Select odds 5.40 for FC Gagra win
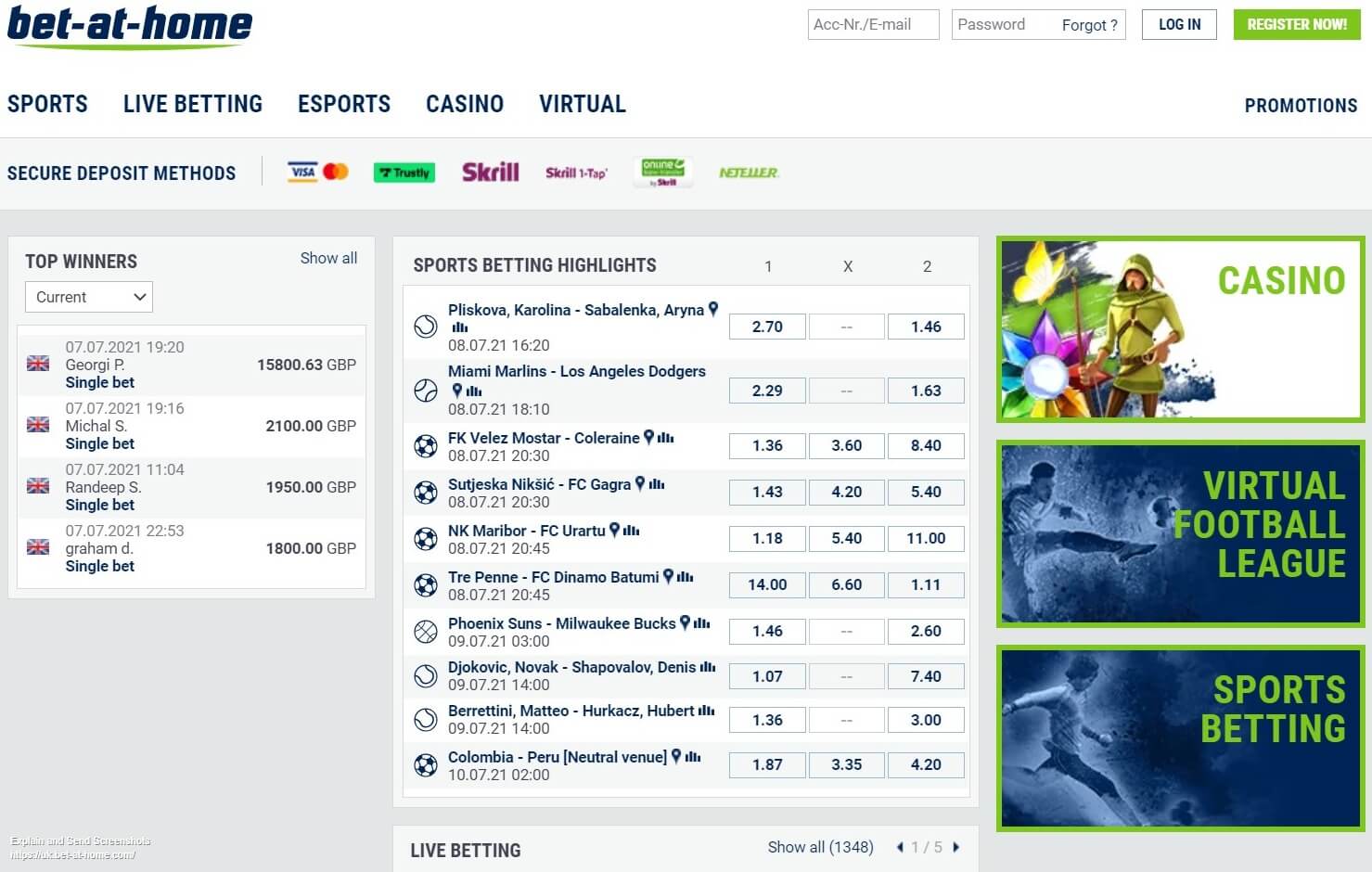The image size is (1372, 872). (926, 492)
